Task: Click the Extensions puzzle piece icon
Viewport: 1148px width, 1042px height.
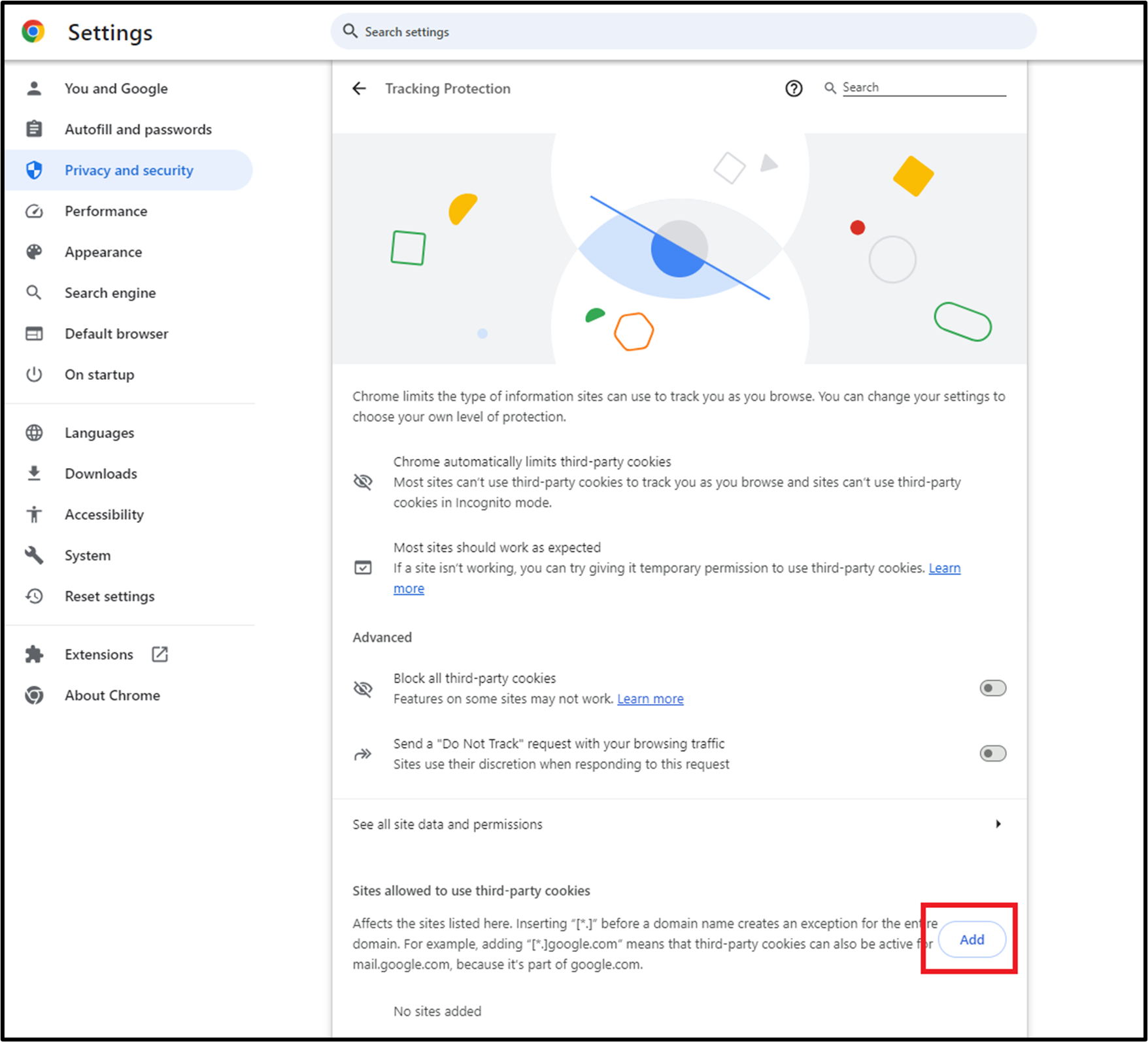Action: click(x=34, y=654)
